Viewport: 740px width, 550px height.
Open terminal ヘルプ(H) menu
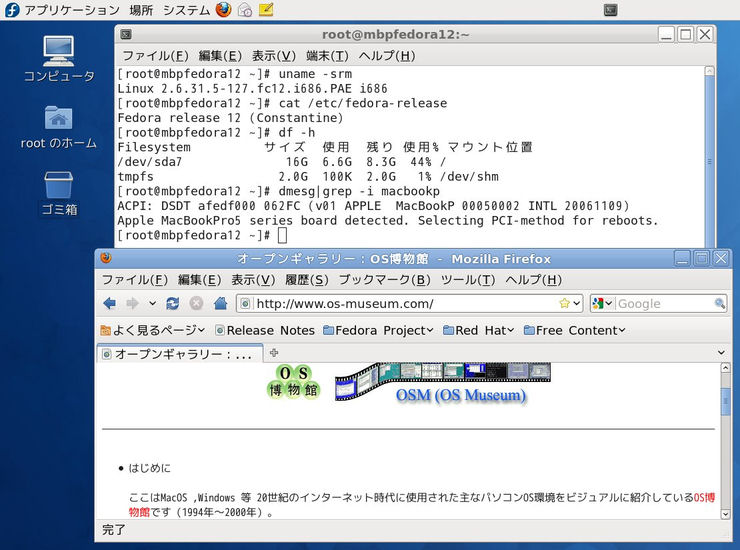click(387, 56)
